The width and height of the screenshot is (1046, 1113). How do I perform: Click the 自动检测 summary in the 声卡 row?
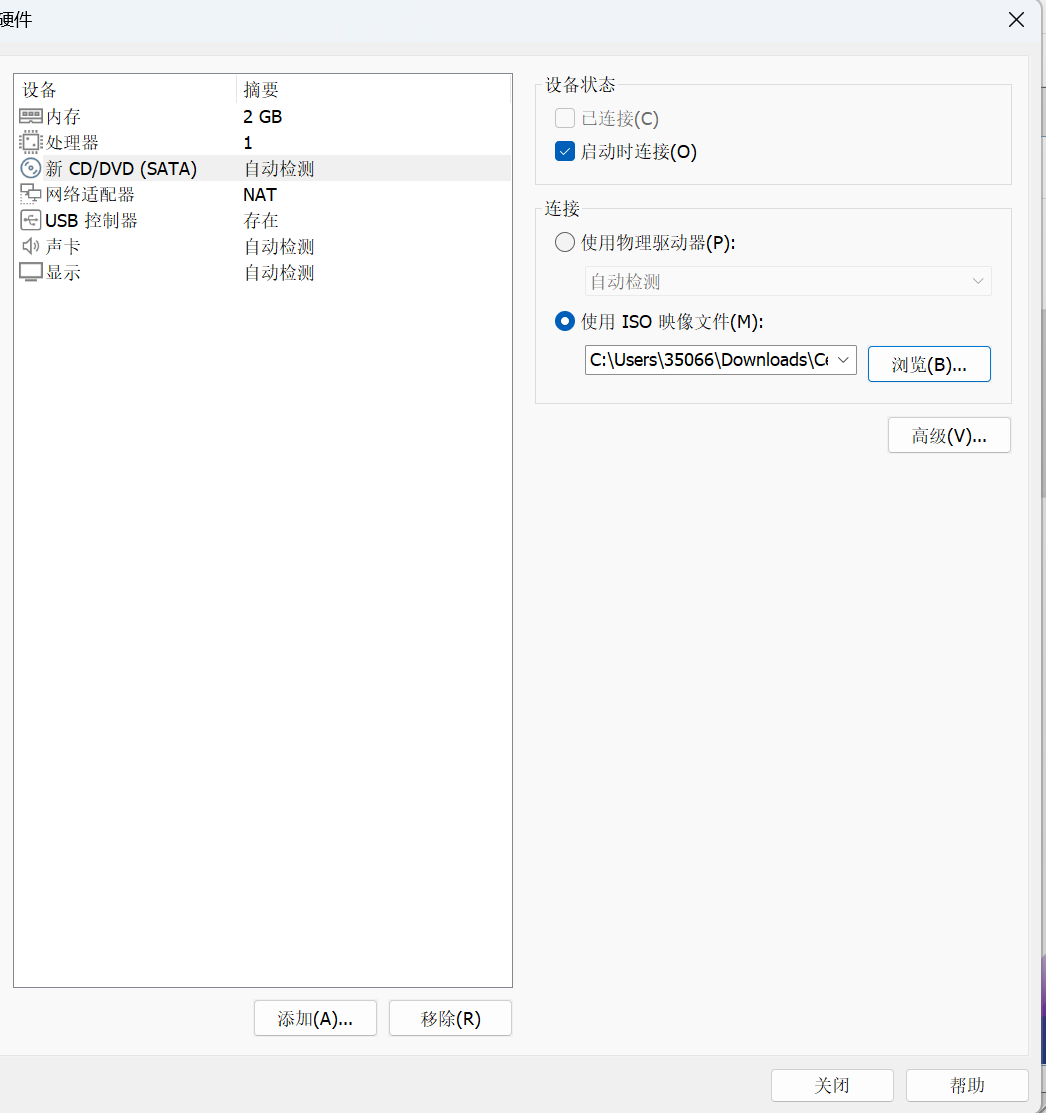tap(279, 246)
